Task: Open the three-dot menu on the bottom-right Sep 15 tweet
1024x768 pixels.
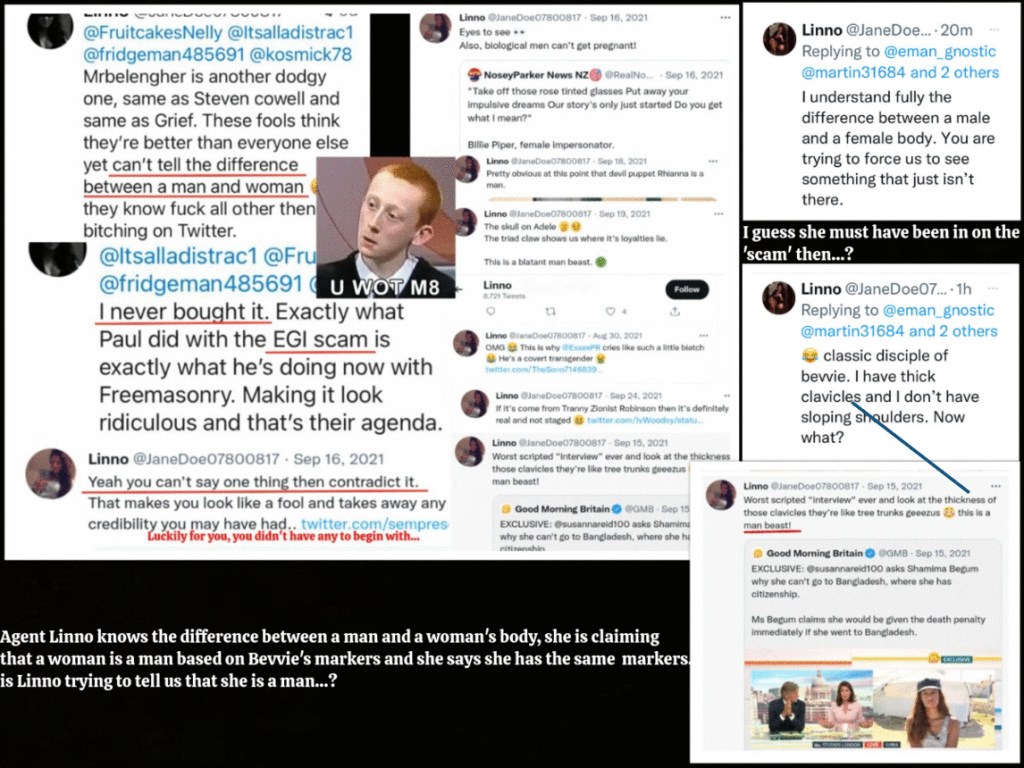Action: [995, 486]
